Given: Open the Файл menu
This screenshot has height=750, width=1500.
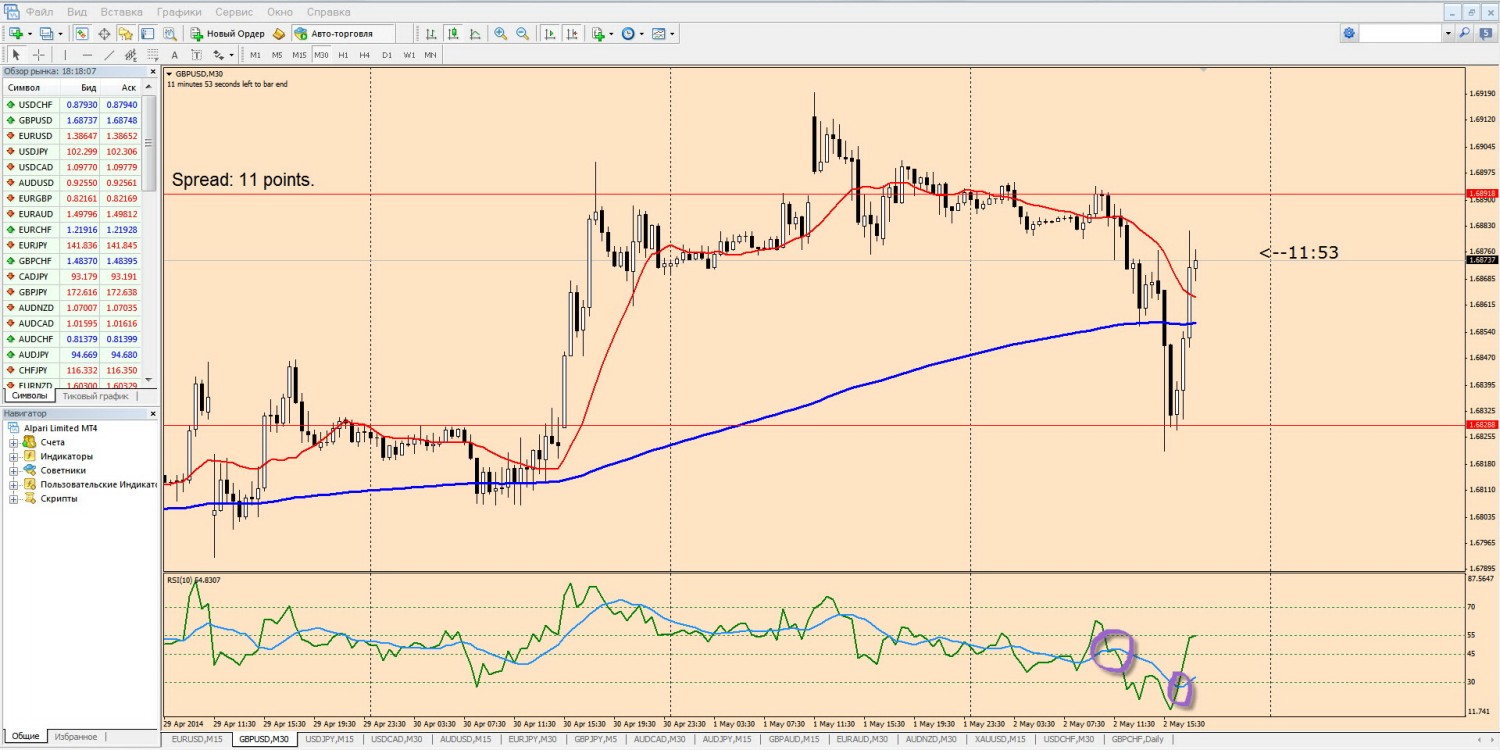Looking at the screenshot, I should click(x=40, y=12).
